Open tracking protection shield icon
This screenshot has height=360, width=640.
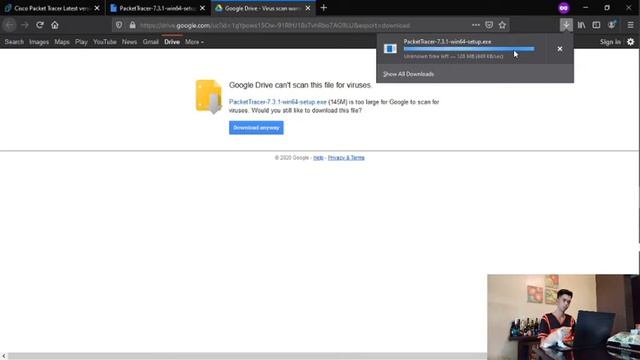[x=119, y=25]
